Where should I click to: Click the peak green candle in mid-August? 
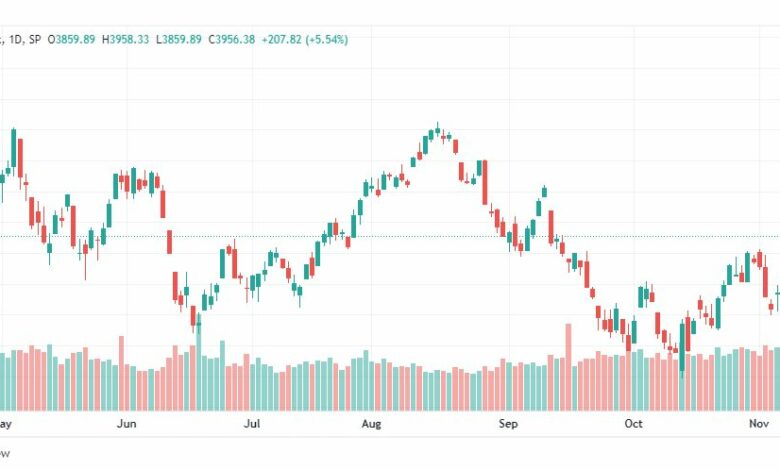[x=437, y=130]
